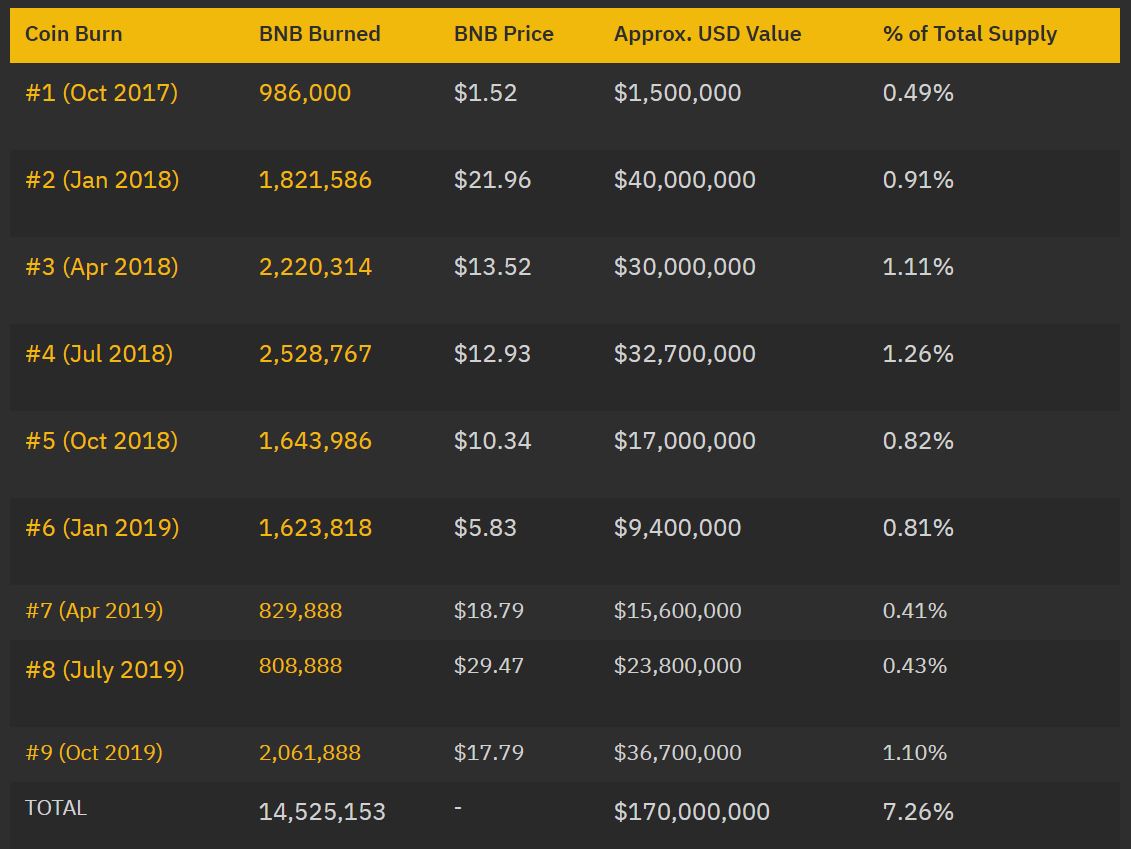Click the "Coin Burn" column header
This screenshot has height=849, width=1131.
click(74, 34)
